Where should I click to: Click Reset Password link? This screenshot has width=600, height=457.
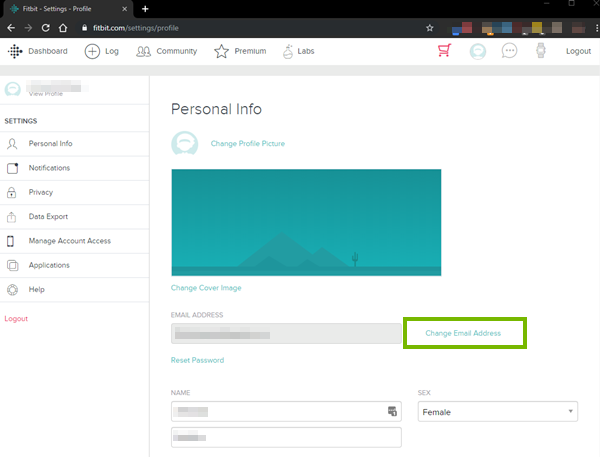click(x=197, y=360)
